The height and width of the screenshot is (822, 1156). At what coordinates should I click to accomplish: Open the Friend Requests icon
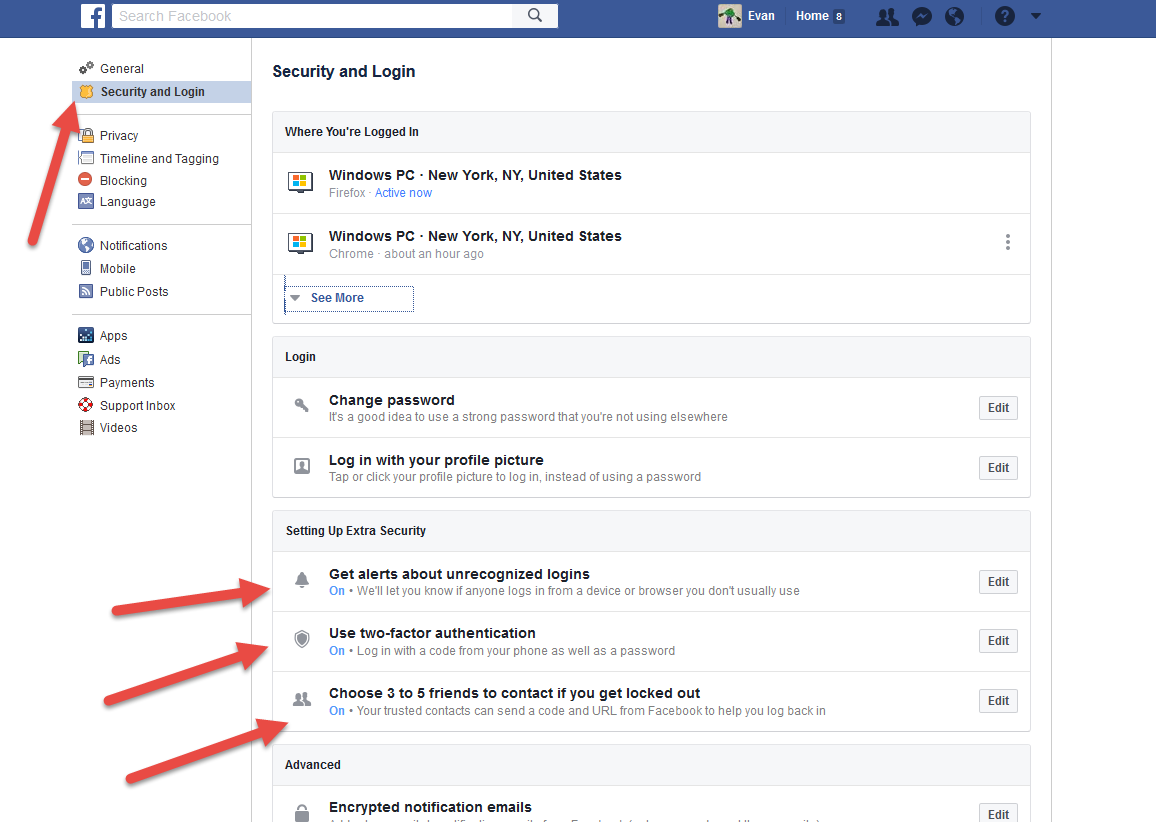[888, 16]
